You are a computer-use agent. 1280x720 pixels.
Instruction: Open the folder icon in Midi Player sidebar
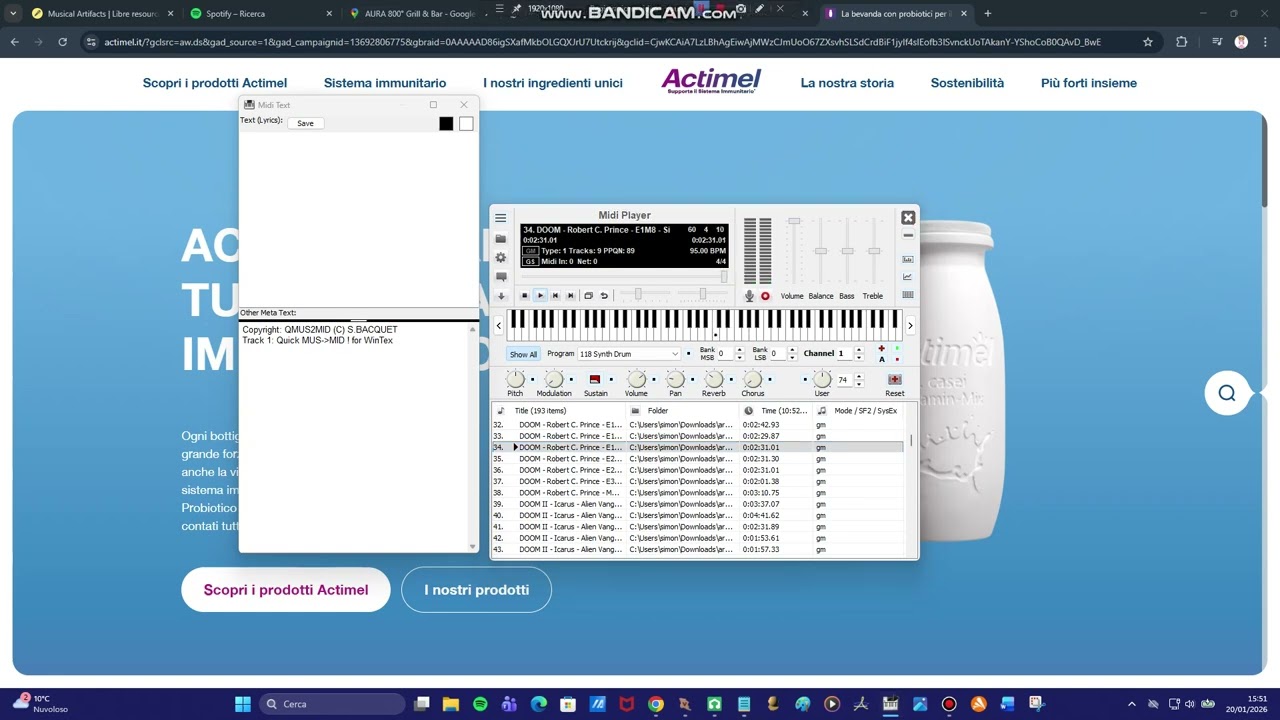tap(501, 238)
